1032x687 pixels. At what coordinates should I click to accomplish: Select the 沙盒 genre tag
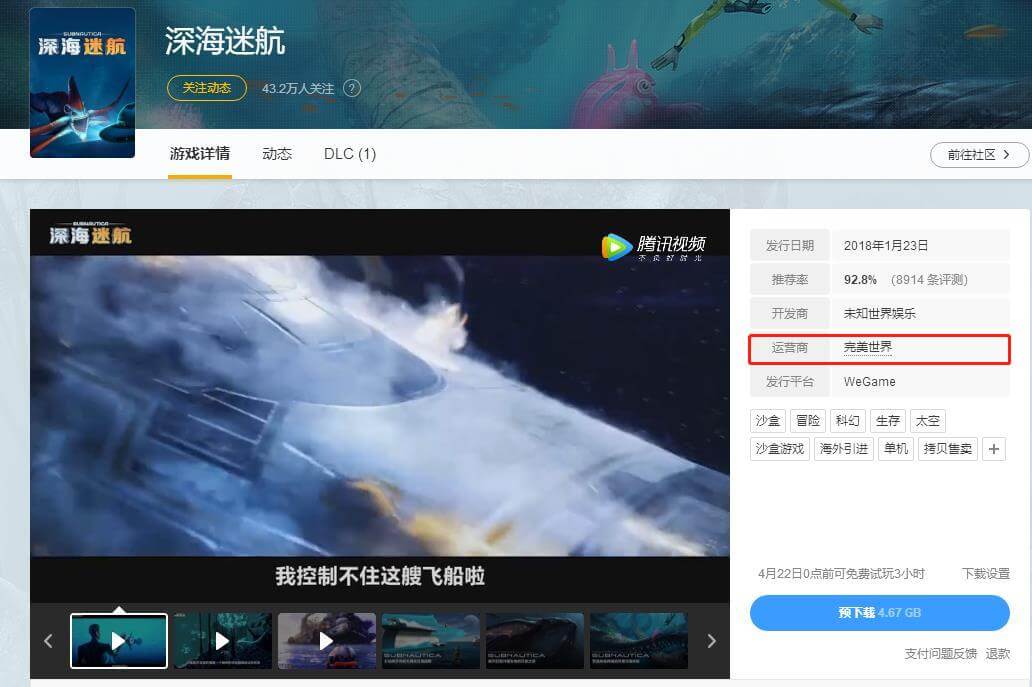(766, 421)
